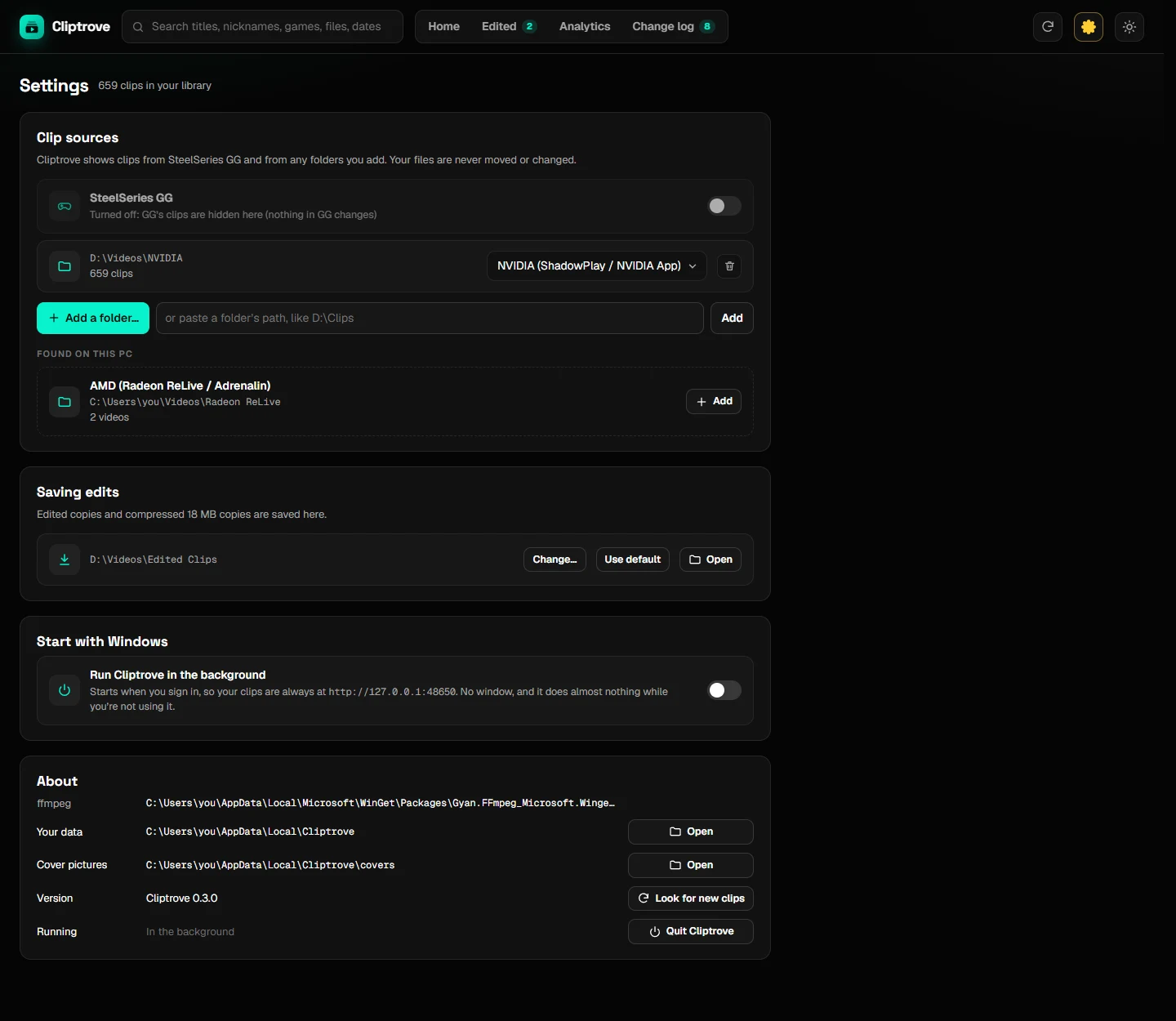Click the C:\Users\you\Videos\Radeon ReLive path
Image resolution: width=1176 pixels, height=1021 pixels.
coord(185,402)
